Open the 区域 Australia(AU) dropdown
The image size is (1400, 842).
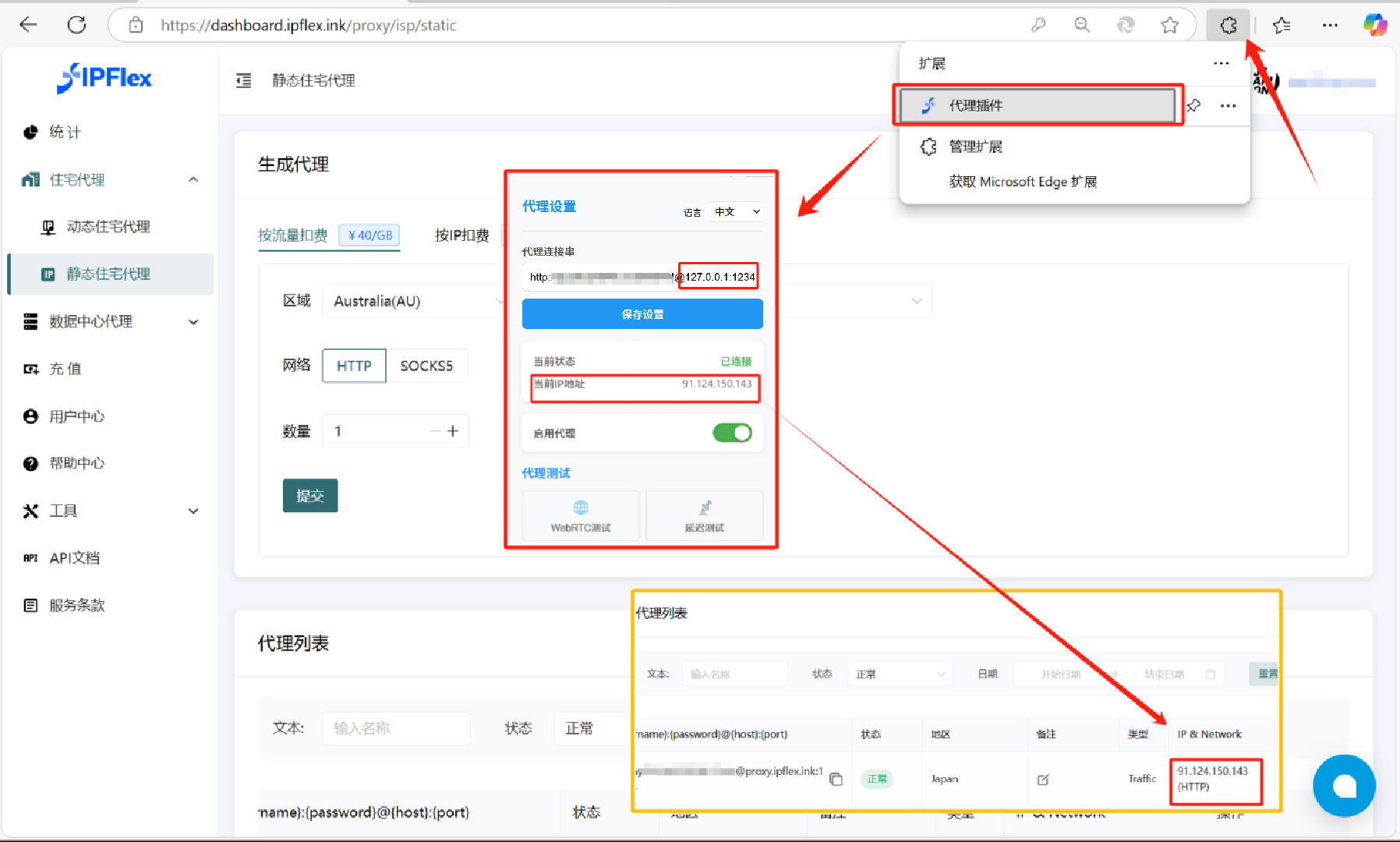point(413,301)
